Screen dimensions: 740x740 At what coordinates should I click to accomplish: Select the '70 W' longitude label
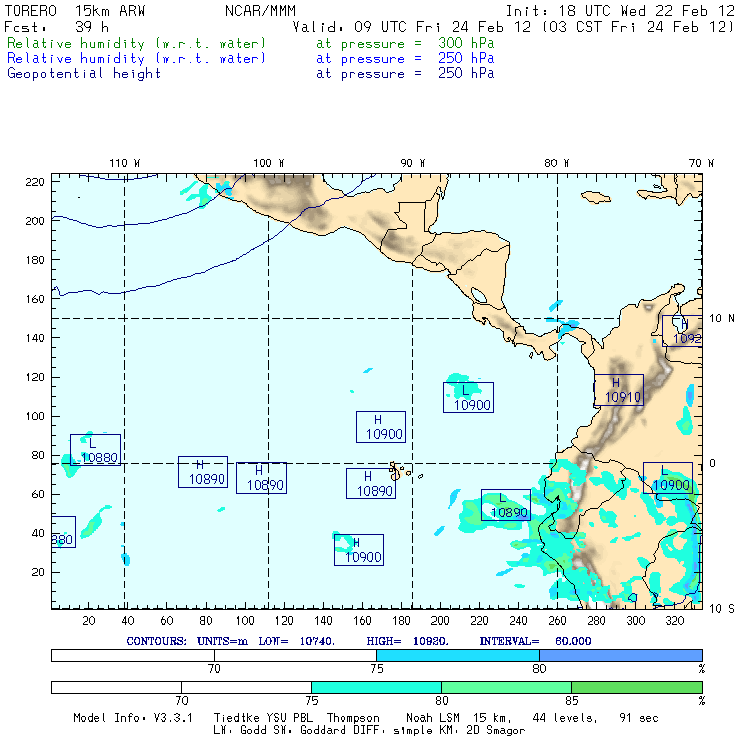pos(701,163)
